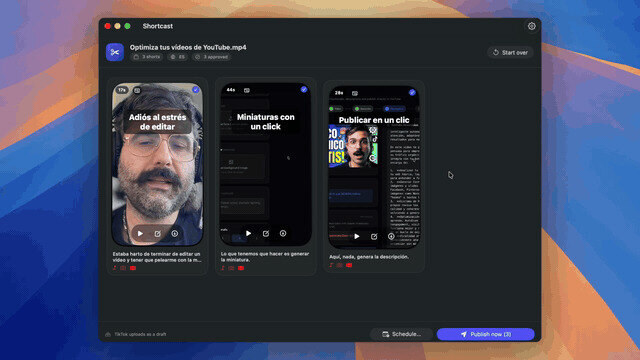
Task: Click the 'Shortcast' window title
Action: pos(158,26)
